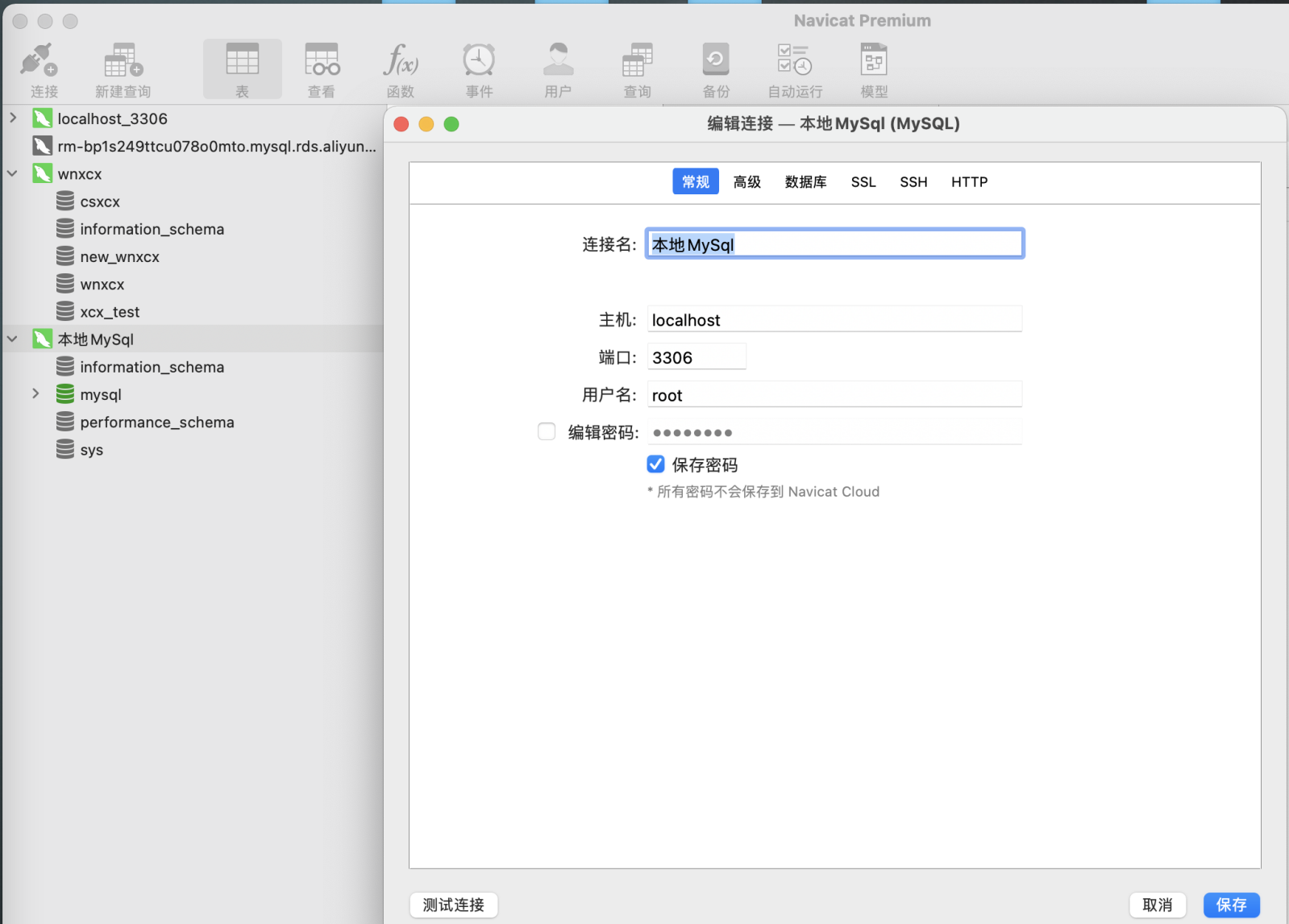This screenshot has width=1289, height=924.
Task: Enable the Edit Password (编辑密码) checkbox
Action: pyautogui.click(x=547, y=431)
